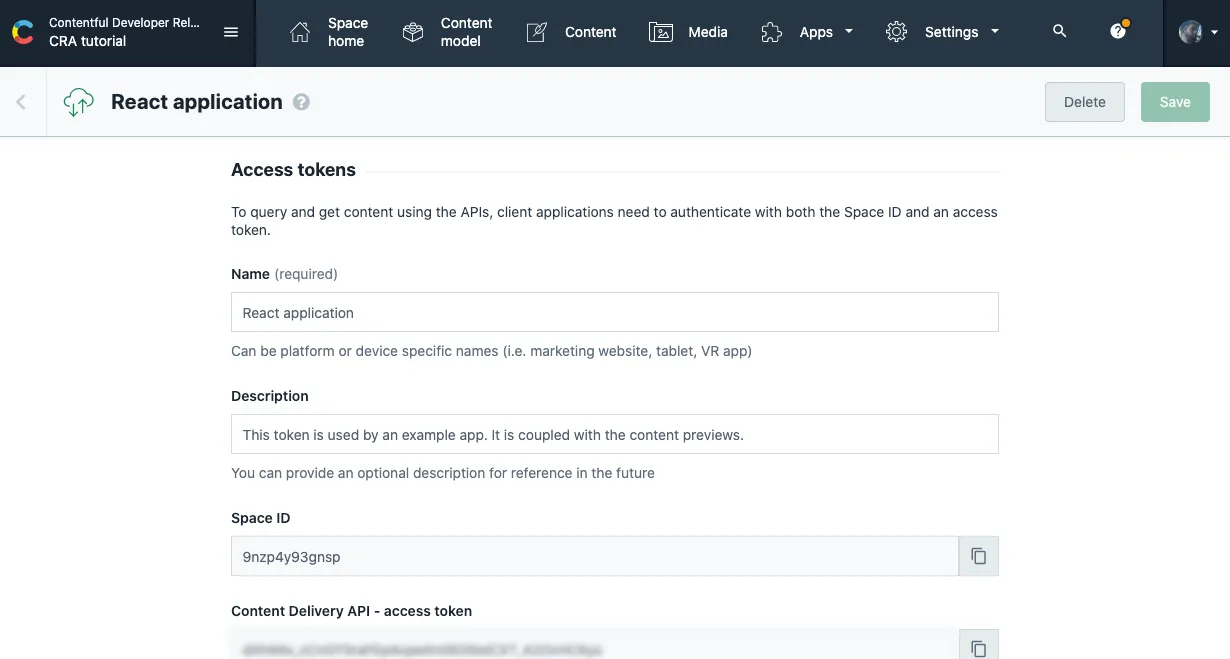Click the Apps puzzle piece icon
The width and height of the screenshot is (1230, 659).
[771, 32]
